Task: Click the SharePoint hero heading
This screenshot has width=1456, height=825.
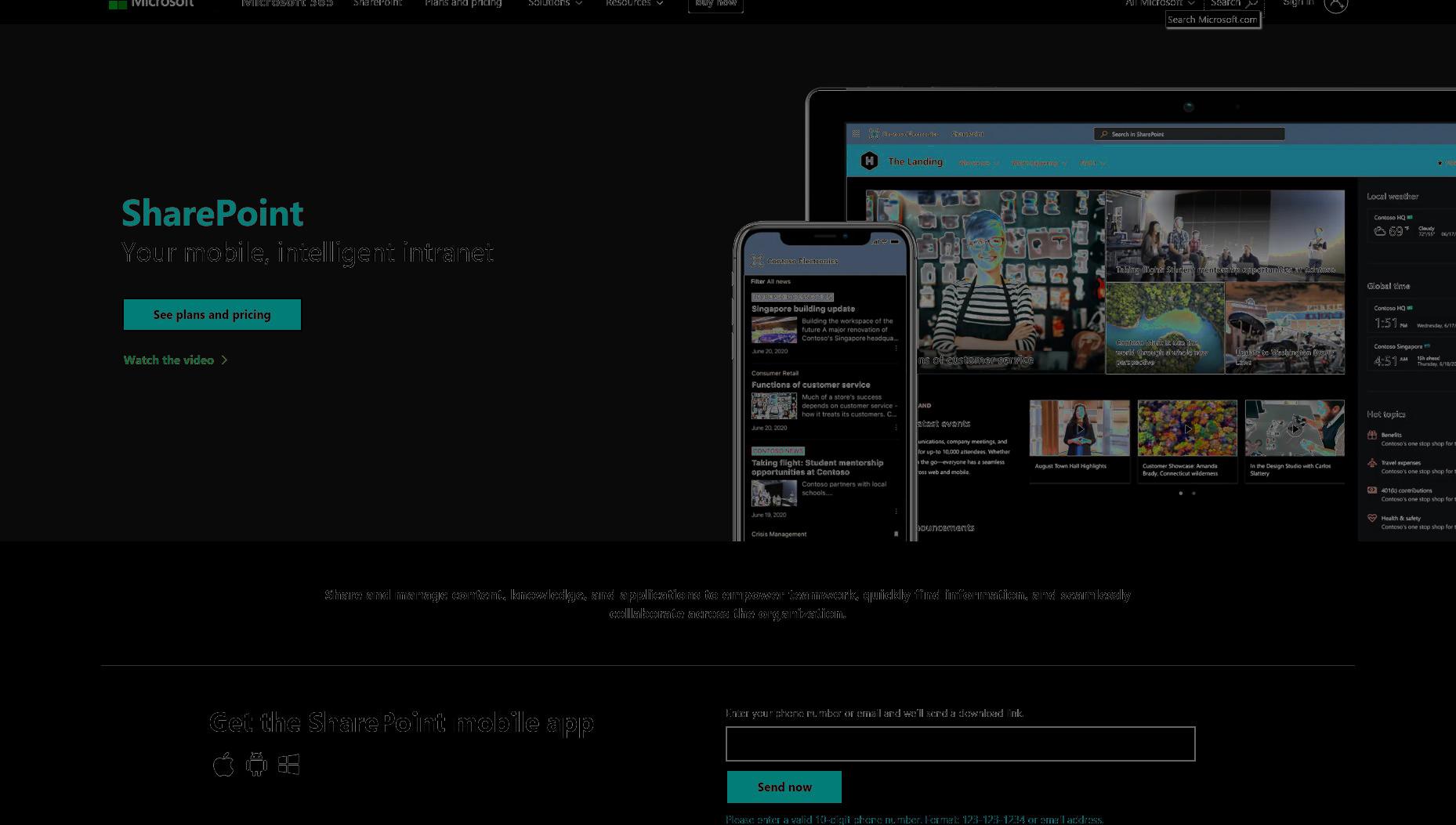Action: coord(212,213)
